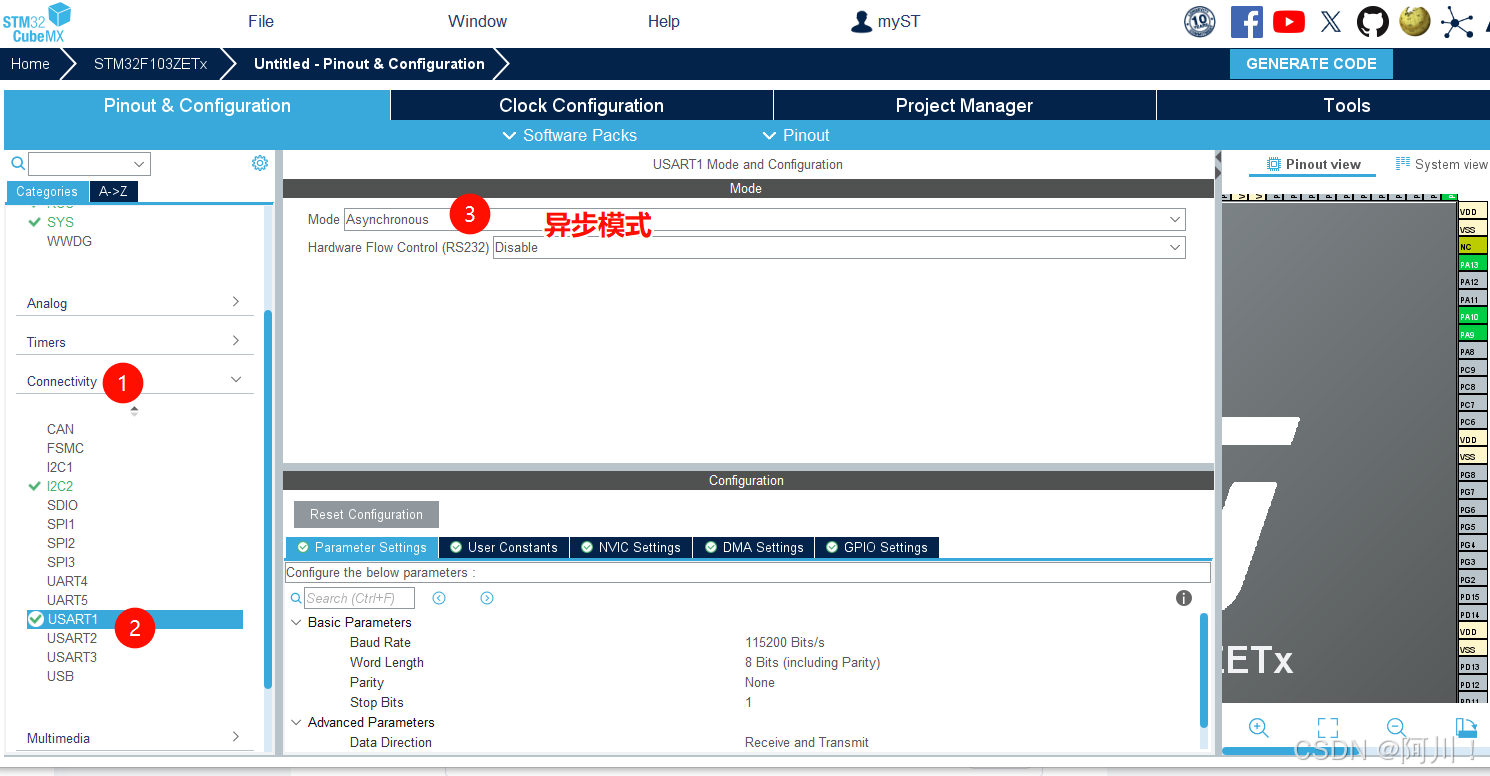Go to previous parameter search result
The width and height of the screenshot is (1490, 776).
(439, 598)
